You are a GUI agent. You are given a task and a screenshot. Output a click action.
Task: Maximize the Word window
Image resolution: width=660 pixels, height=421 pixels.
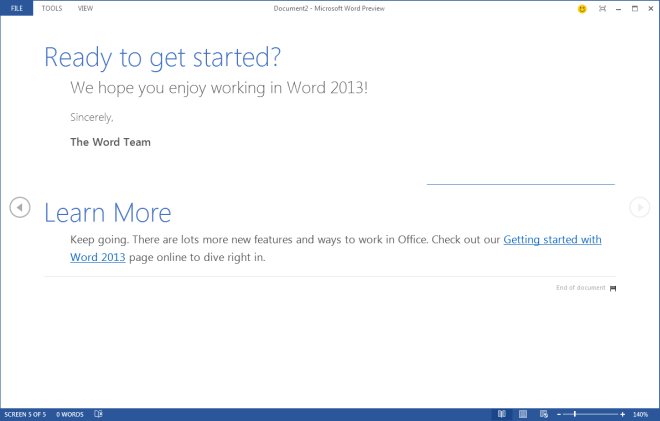(635, 8)
